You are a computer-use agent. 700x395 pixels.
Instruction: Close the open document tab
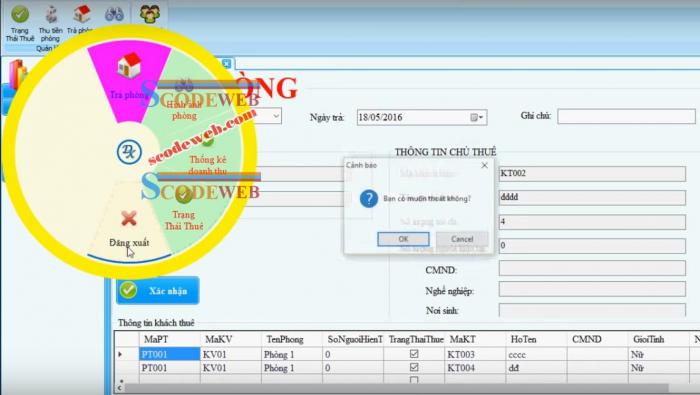pyautogui.click(x=226, y=64)
